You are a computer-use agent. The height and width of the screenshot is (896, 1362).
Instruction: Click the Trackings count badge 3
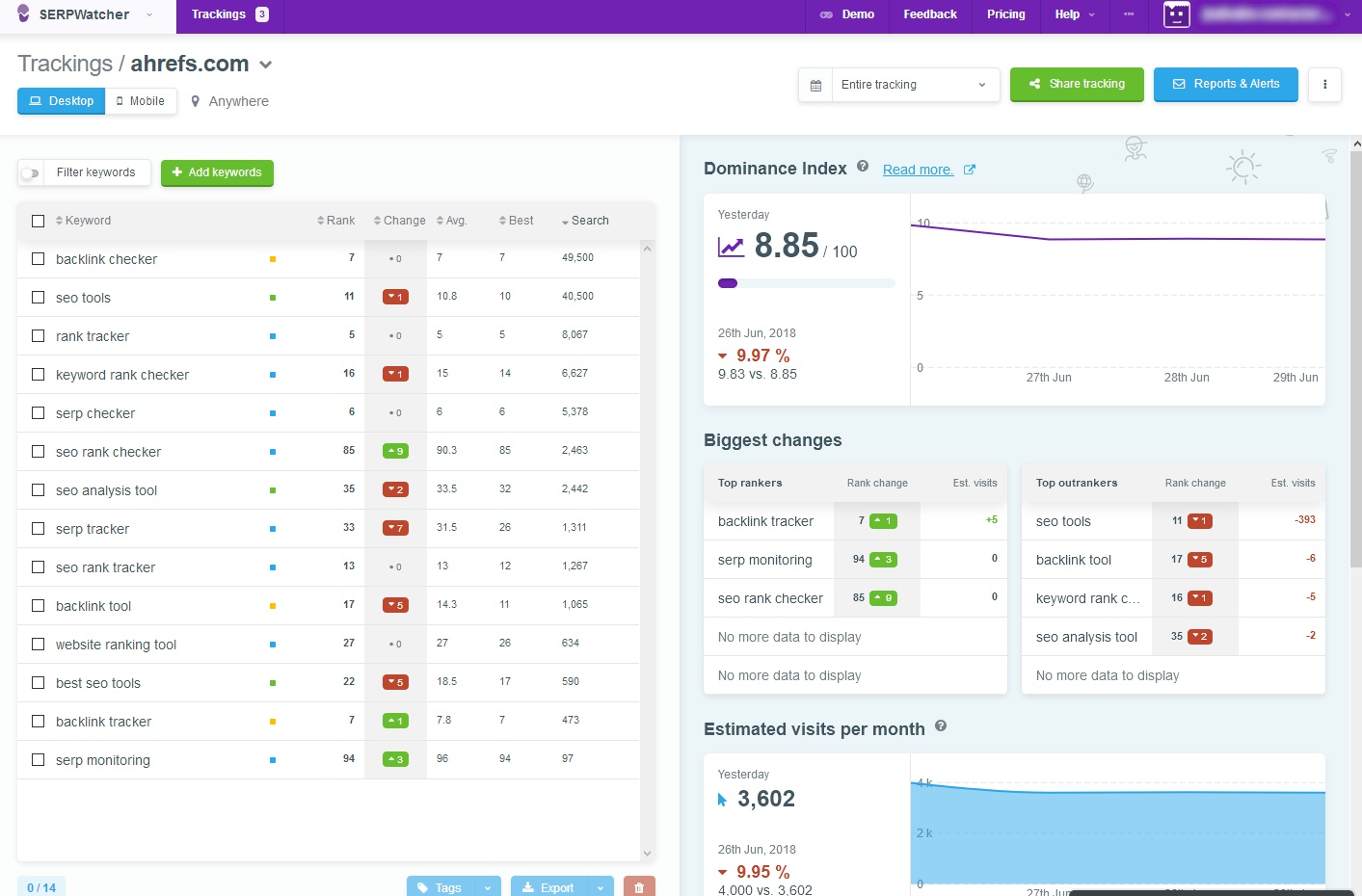(x=262, y=14)
